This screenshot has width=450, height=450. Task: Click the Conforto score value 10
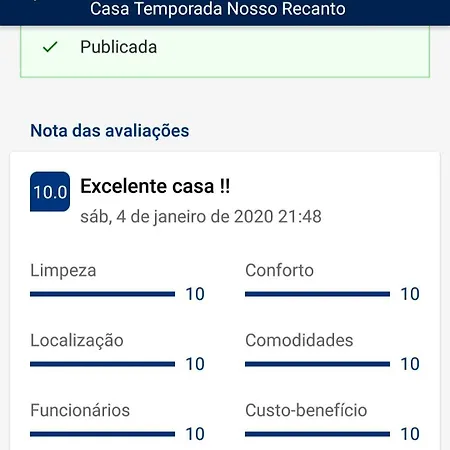point(410,294)
